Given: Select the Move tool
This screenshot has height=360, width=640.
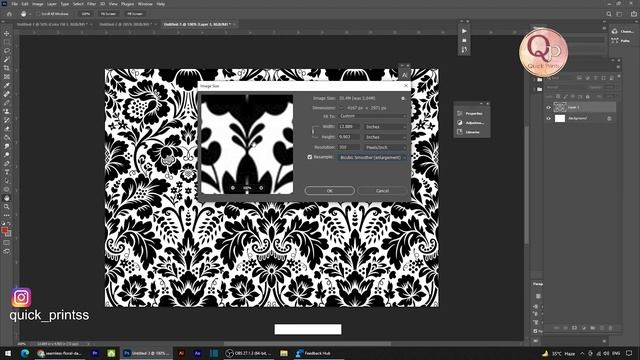Looking at the screenshot, I should [x=7, y=33].
